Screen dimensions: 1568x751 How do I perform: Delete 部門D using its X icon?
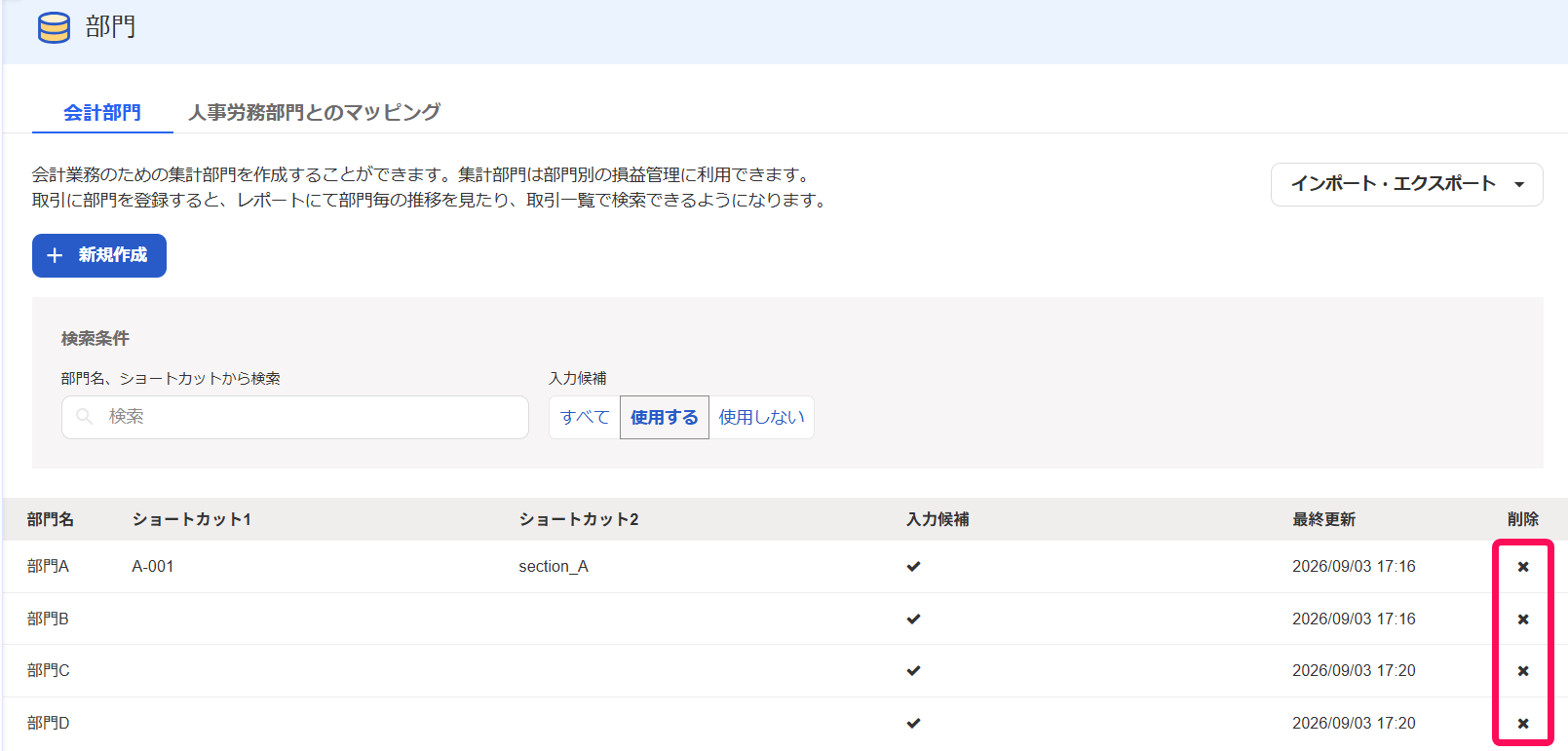tap(1523, 724)
